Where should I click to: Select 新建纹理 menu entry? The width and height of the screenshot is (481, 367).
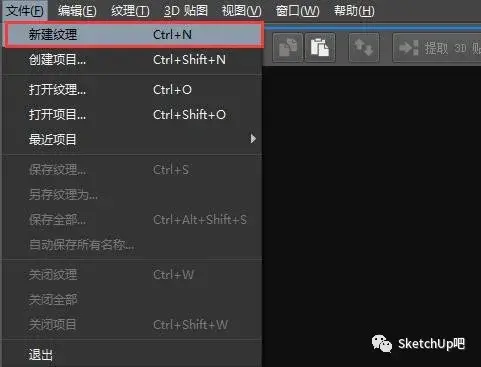coord(134,35)
